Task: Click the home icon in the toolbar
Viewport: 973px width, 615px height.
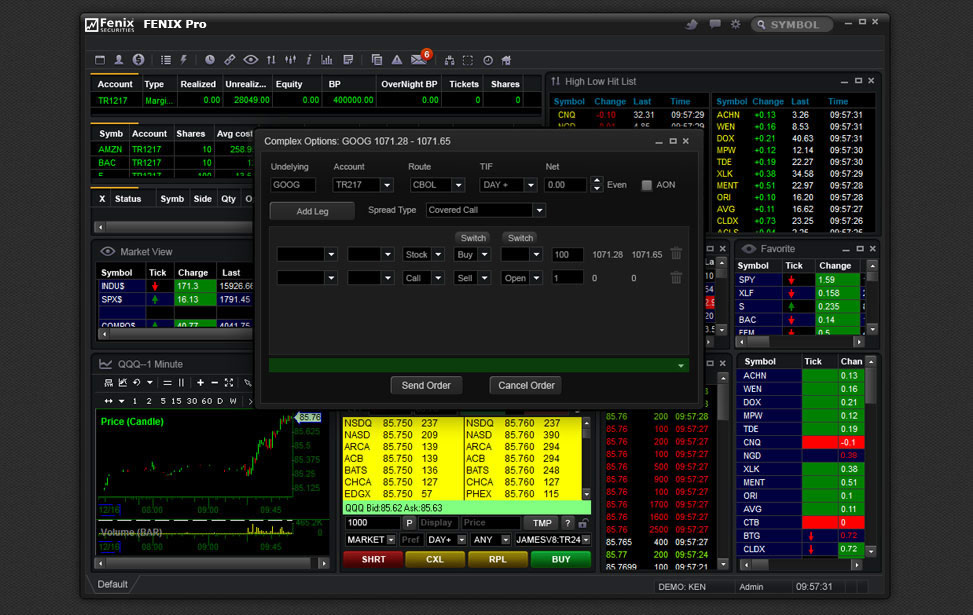Action: pos(506,60)
